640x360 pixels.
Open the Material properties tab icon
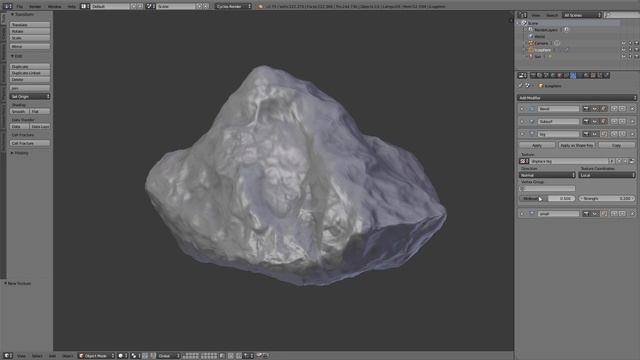[x=586, y=76]
